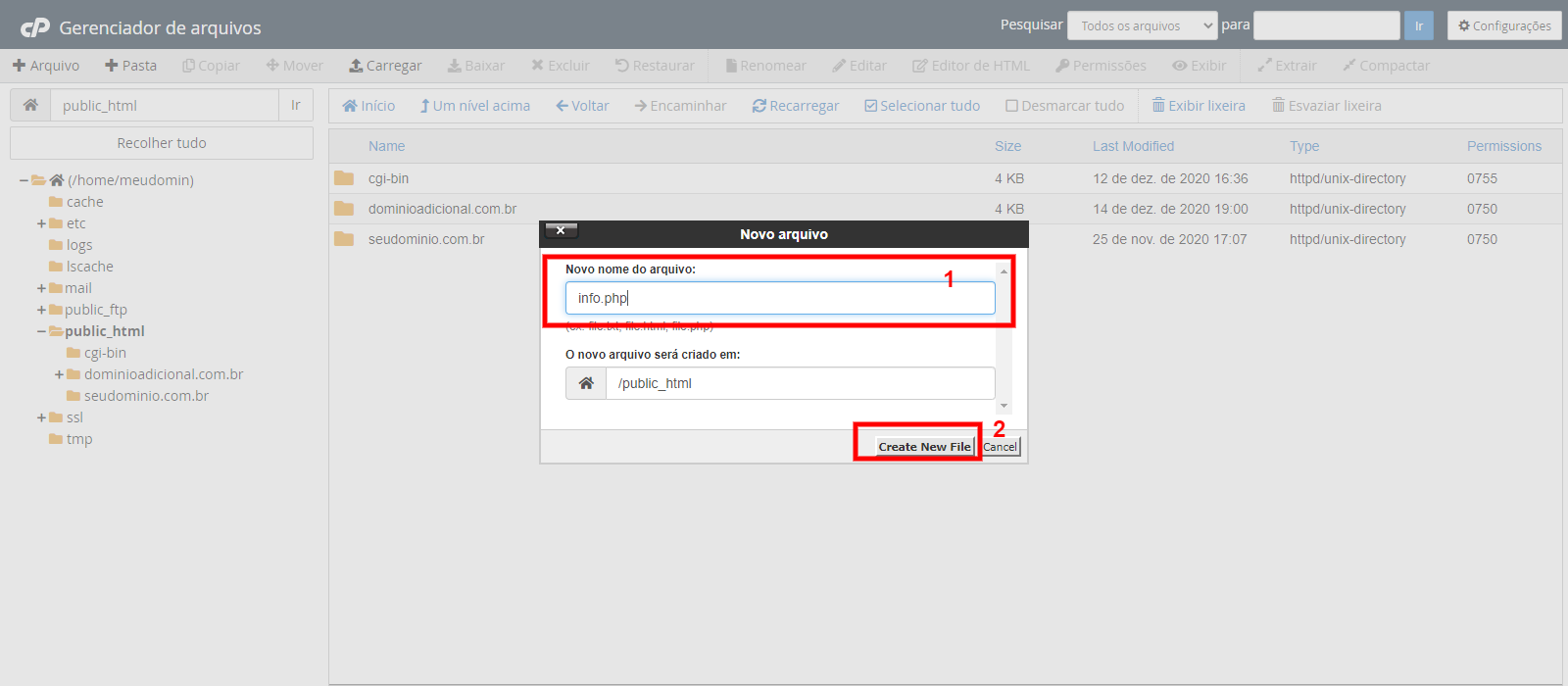Expand the ssl folder in tree
The image size is (1568, 686).
pos(42,417)
